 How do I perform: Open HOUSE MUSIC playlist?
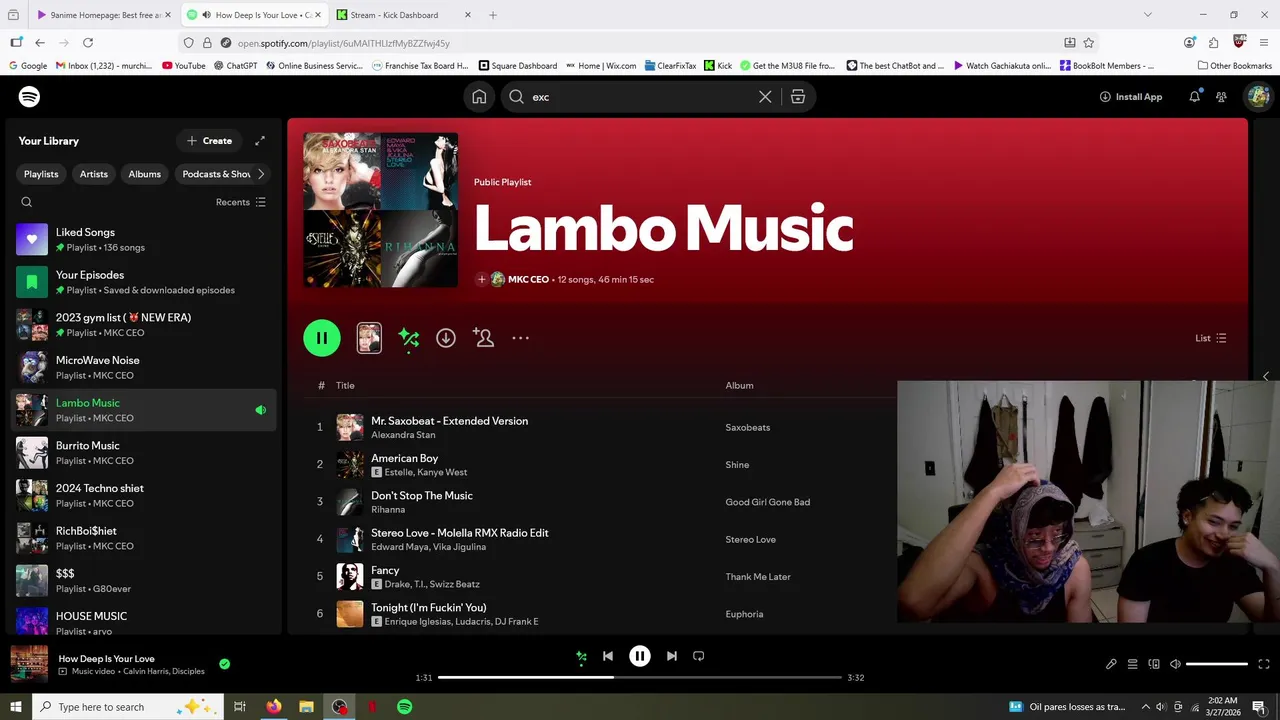[x=144, y=623]
